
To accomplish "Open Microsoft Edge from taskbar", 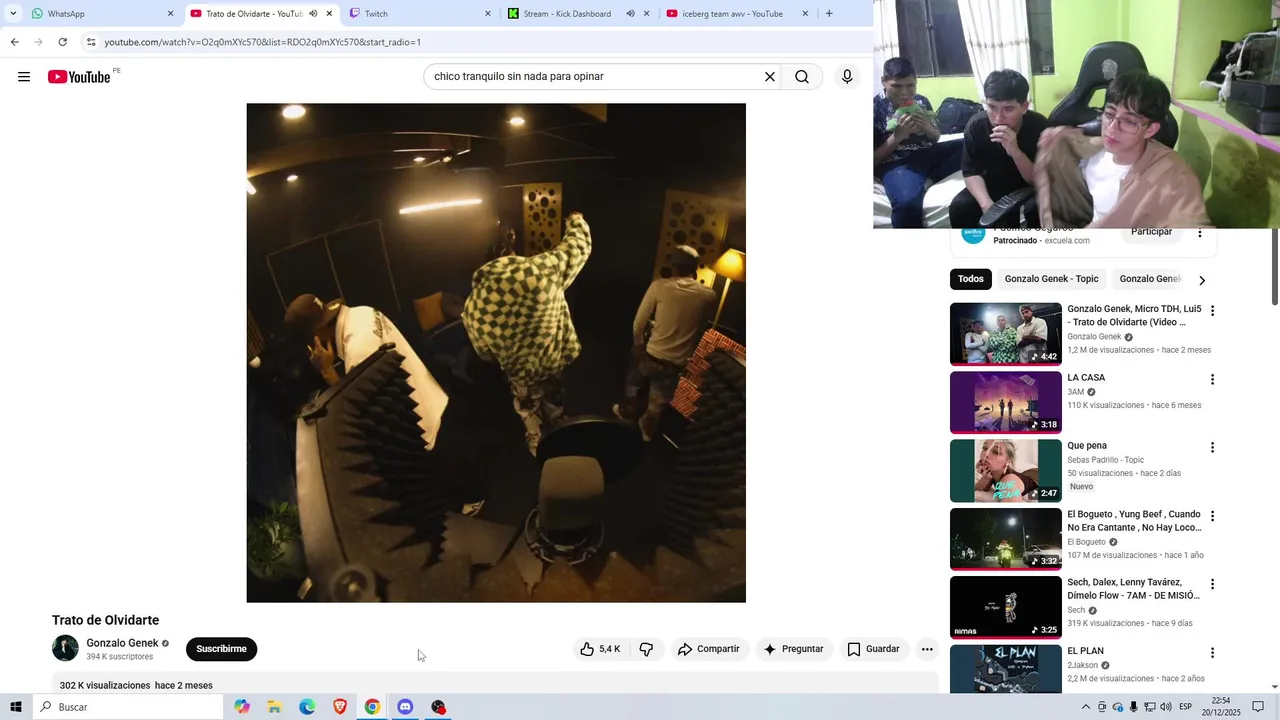I will pos(307,707).
